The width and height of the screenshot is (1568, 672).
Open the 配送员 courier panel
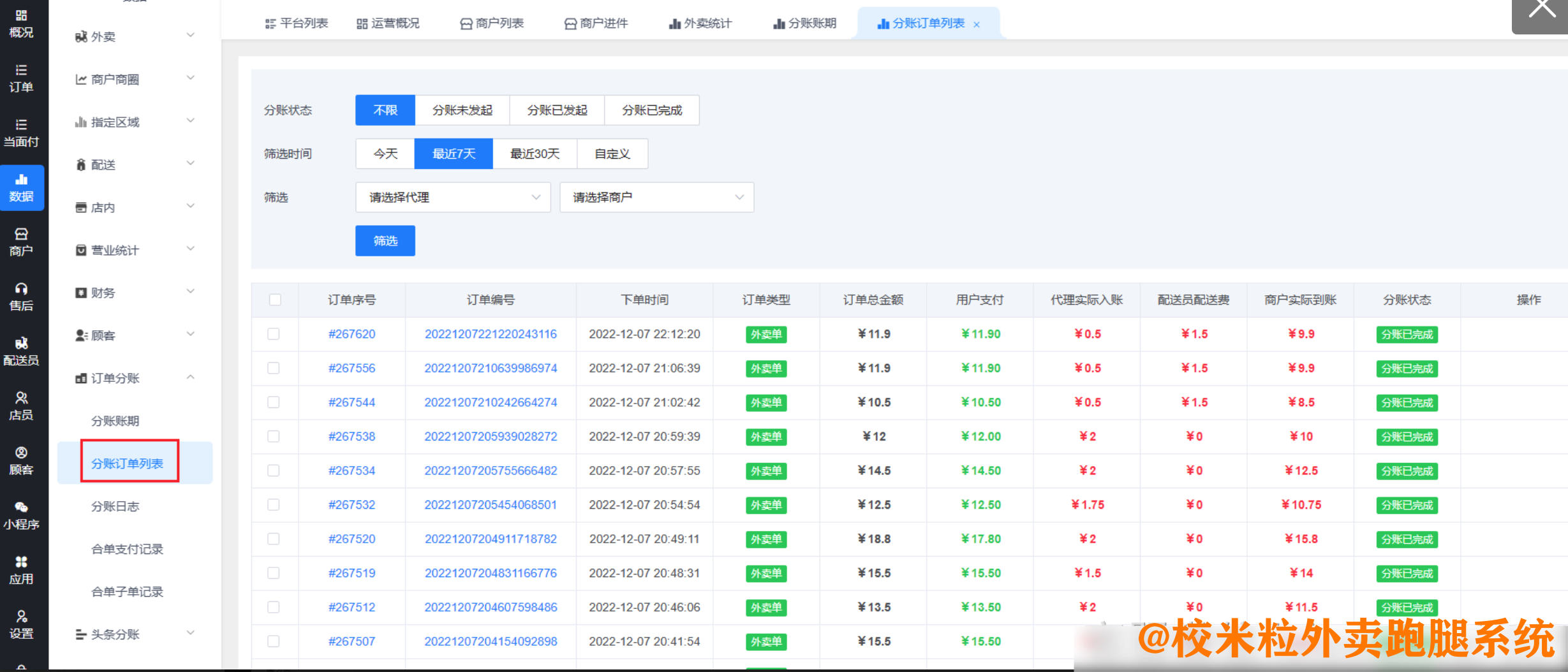(22, 351)
